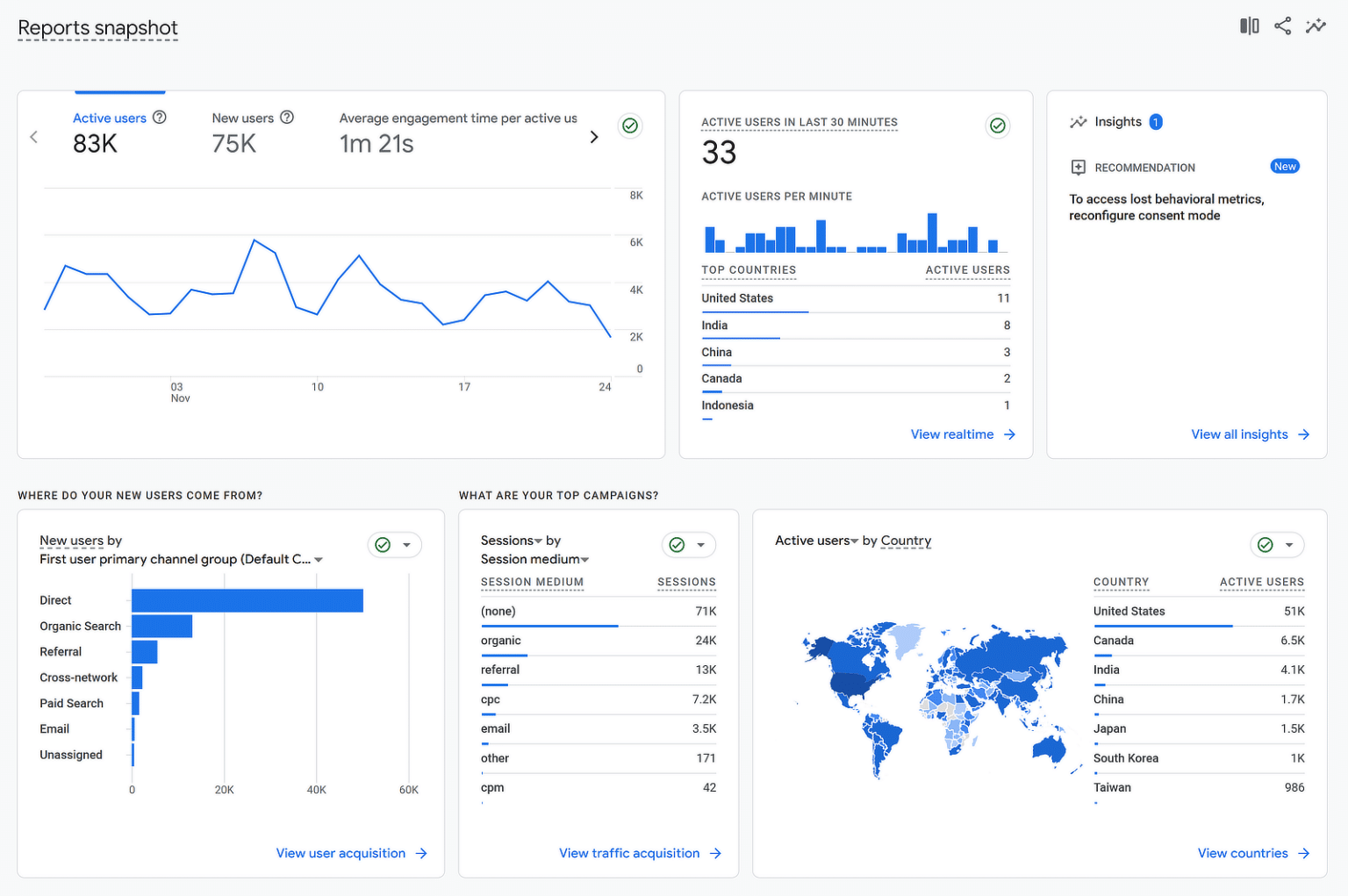View help tooltip for New users metric

[287, 117]
